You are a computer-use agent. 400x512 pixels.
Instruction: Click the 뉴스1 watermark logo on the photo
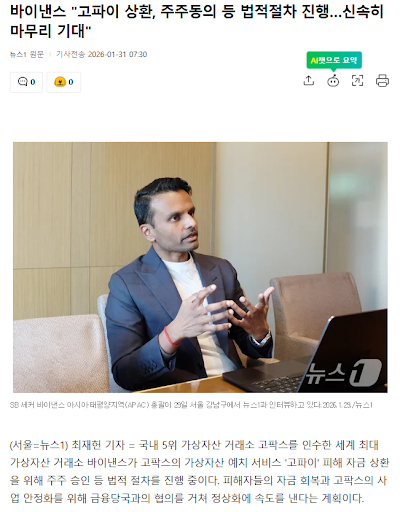tap(343, 372)
